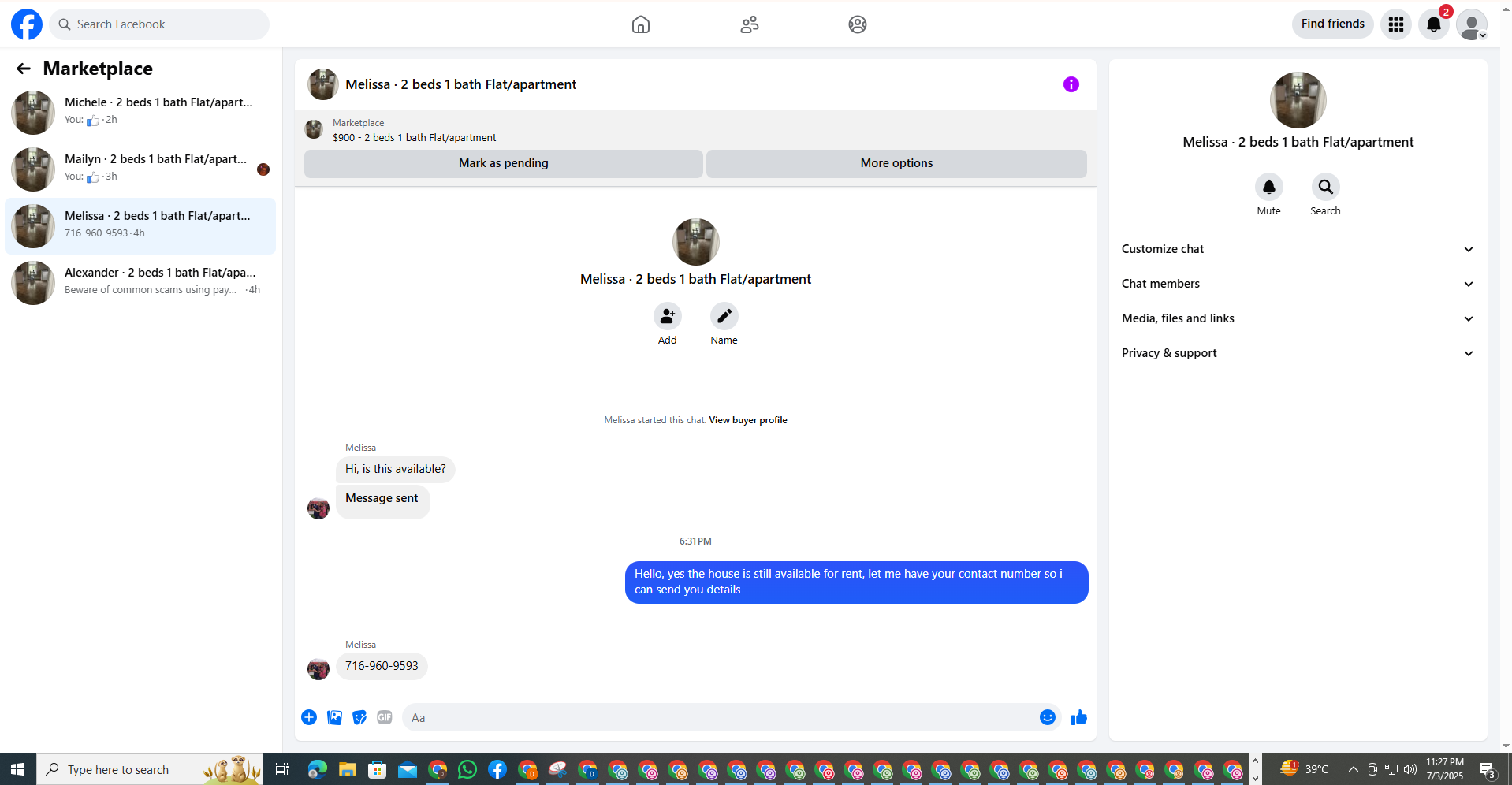The height and width of the screenshot is (785, 1512).
Task: Click More options button
Action: [896, 163]
